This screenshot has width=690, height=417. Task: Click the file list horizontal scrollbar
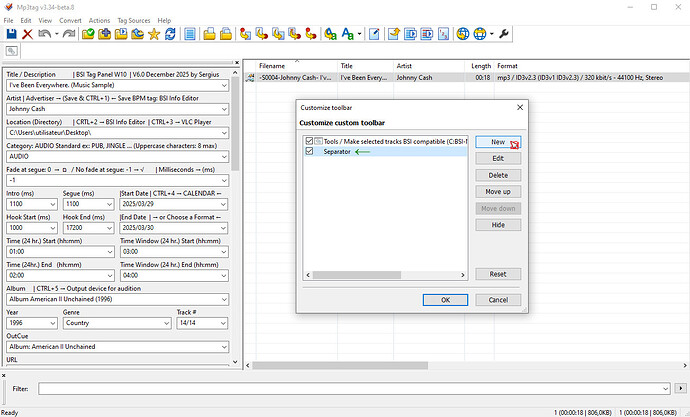(x=340, y=366)
